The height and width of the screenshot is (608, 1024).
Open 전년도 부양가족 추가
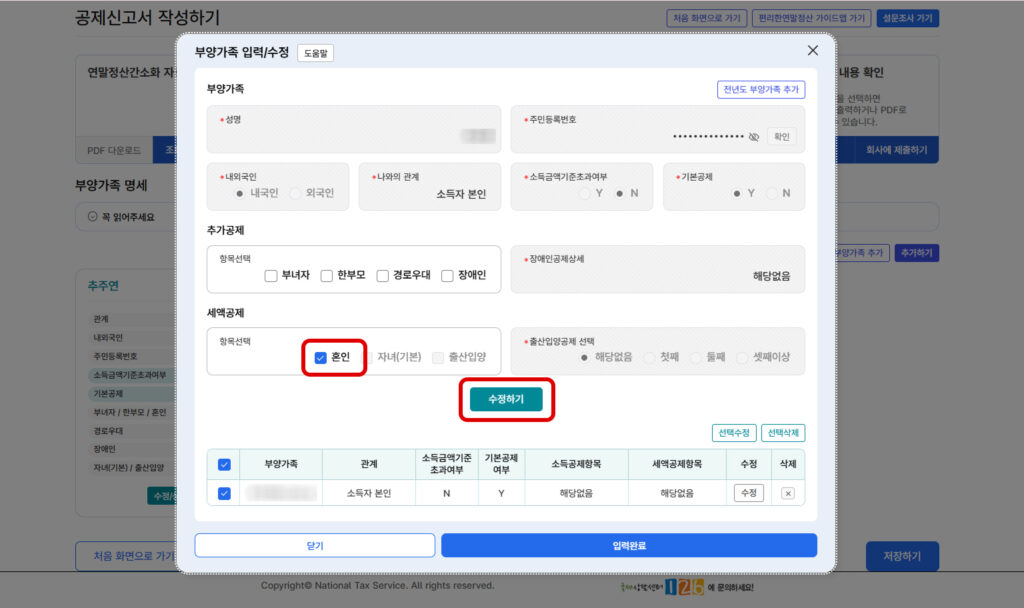[761, 88]
